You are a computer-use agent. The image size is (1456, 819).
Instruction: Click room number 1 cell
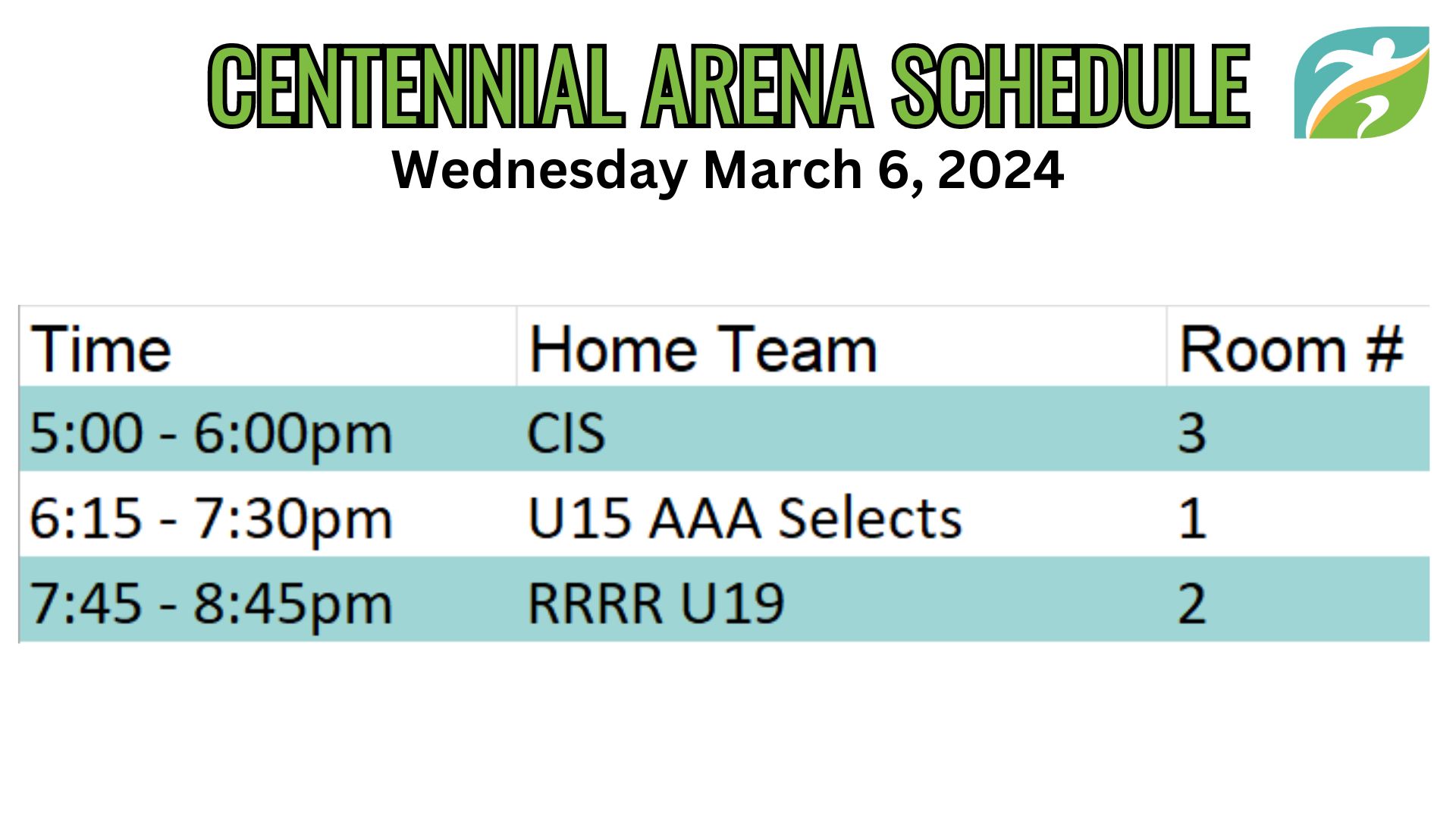pos(1298,514)
